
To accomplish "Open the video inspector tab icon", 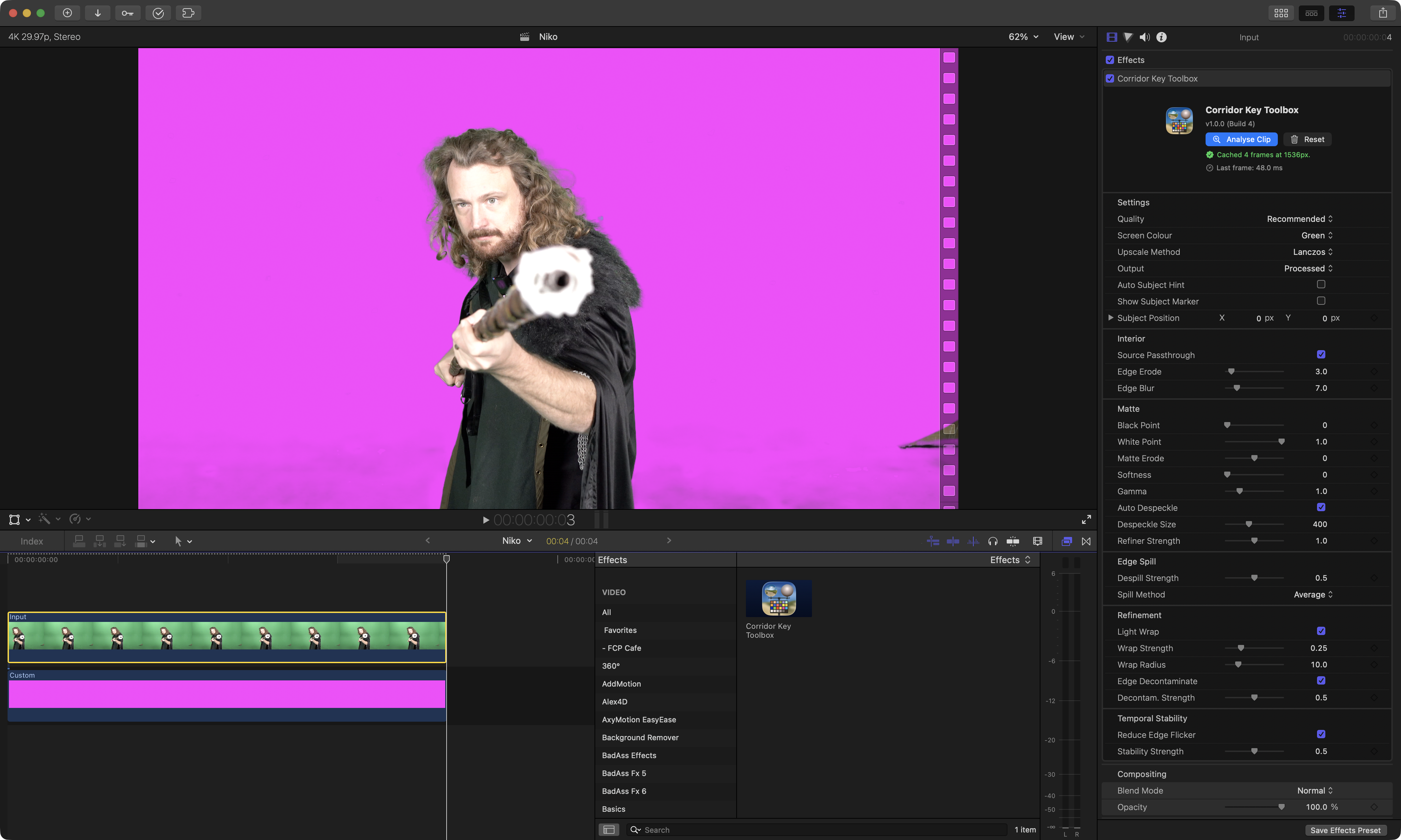I will click(1111, 37).
